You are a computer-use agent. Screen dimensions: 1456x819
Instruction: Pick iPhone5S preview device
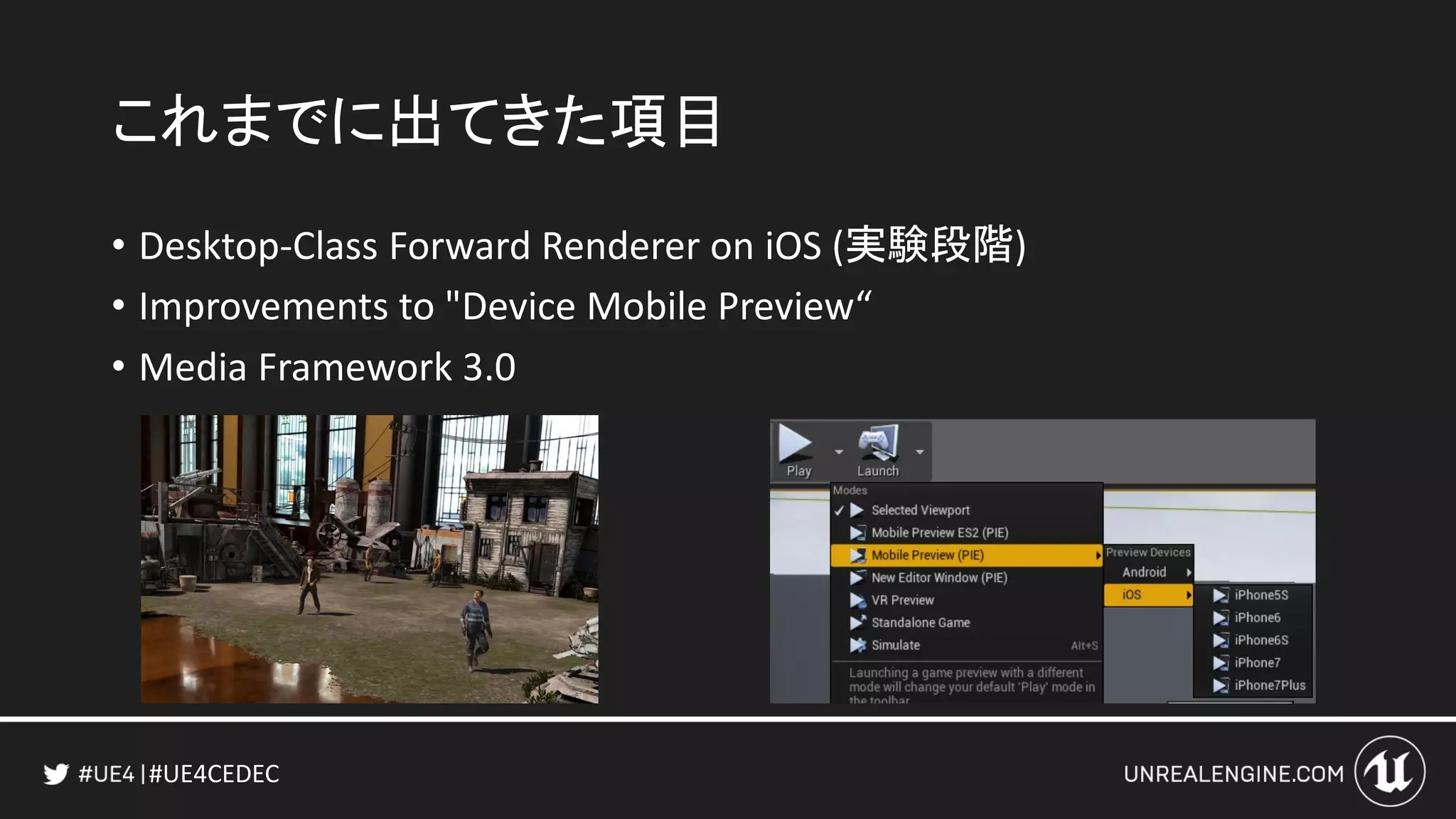pyautogui.click(x=1253, y=595)
